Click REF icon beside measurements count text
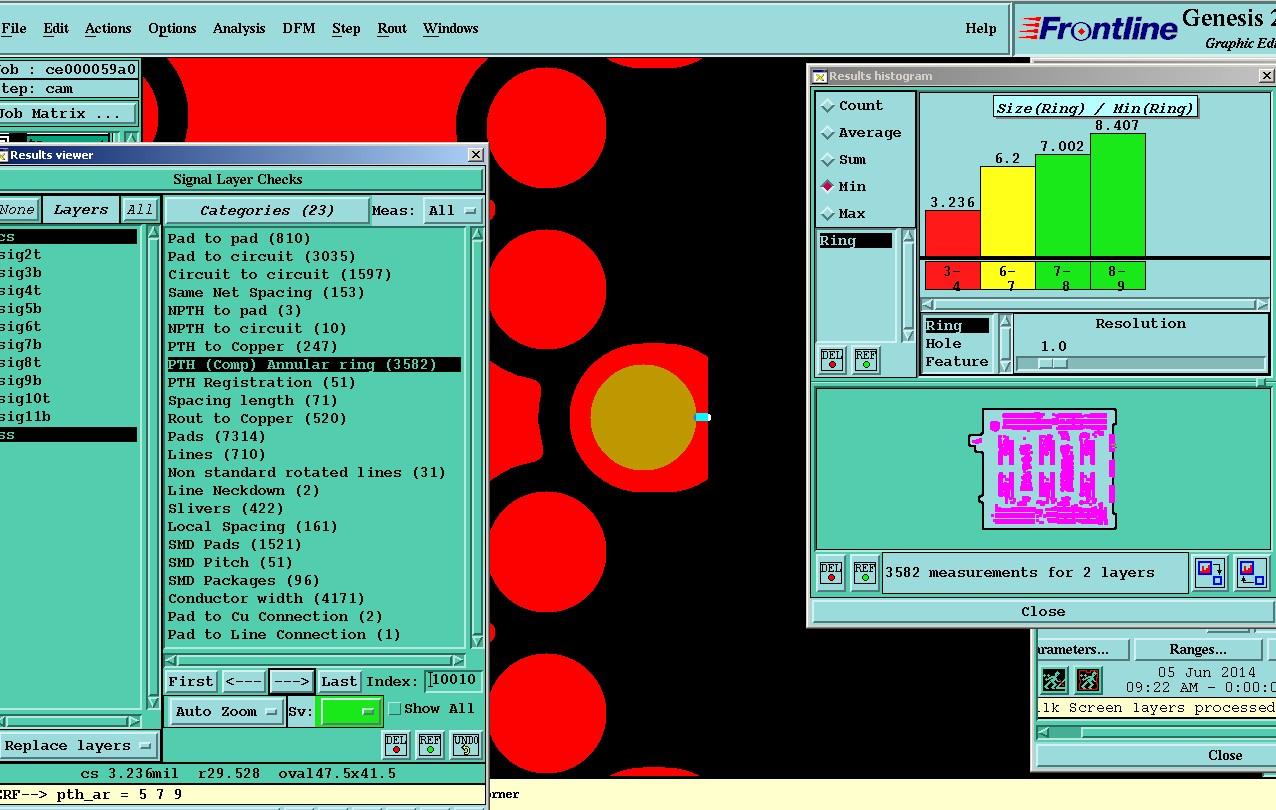The height and width of the screenshot is (810, 1276). coord(865,573)
